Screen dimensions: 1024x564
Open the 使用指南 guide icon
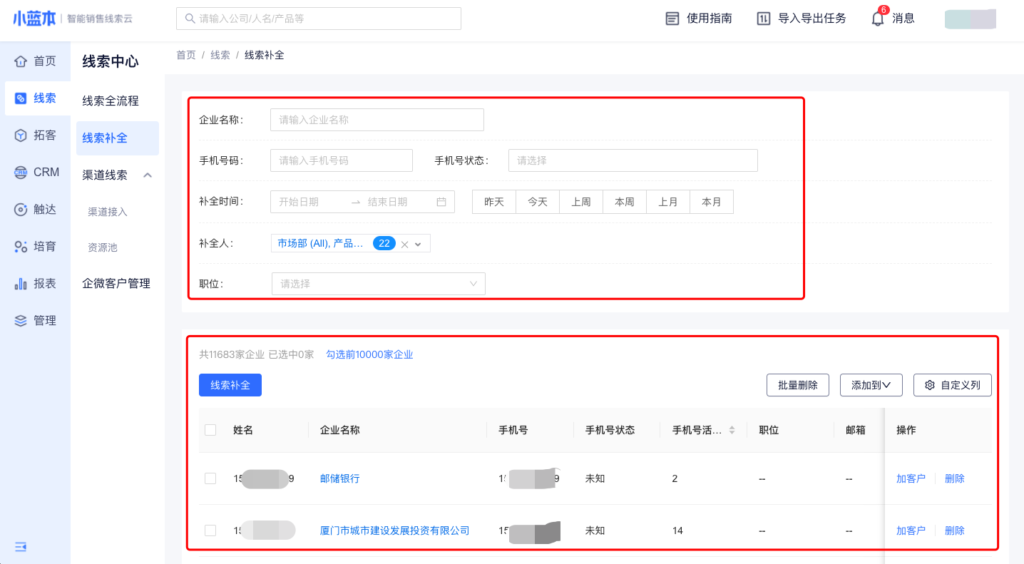(x=673, y=18)
